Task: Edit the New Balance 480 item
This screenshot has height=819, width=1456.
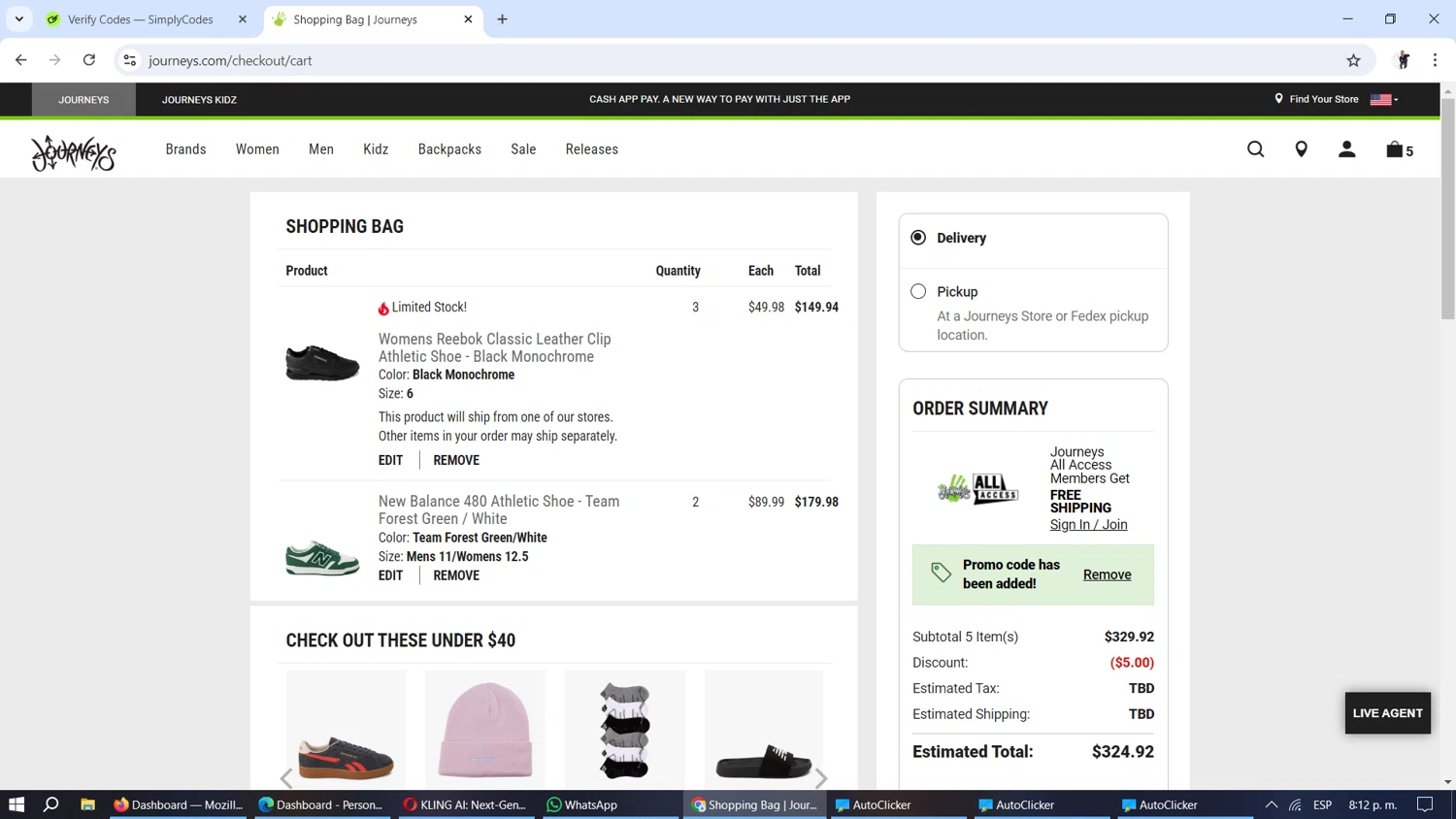Action: click(390, 575)
